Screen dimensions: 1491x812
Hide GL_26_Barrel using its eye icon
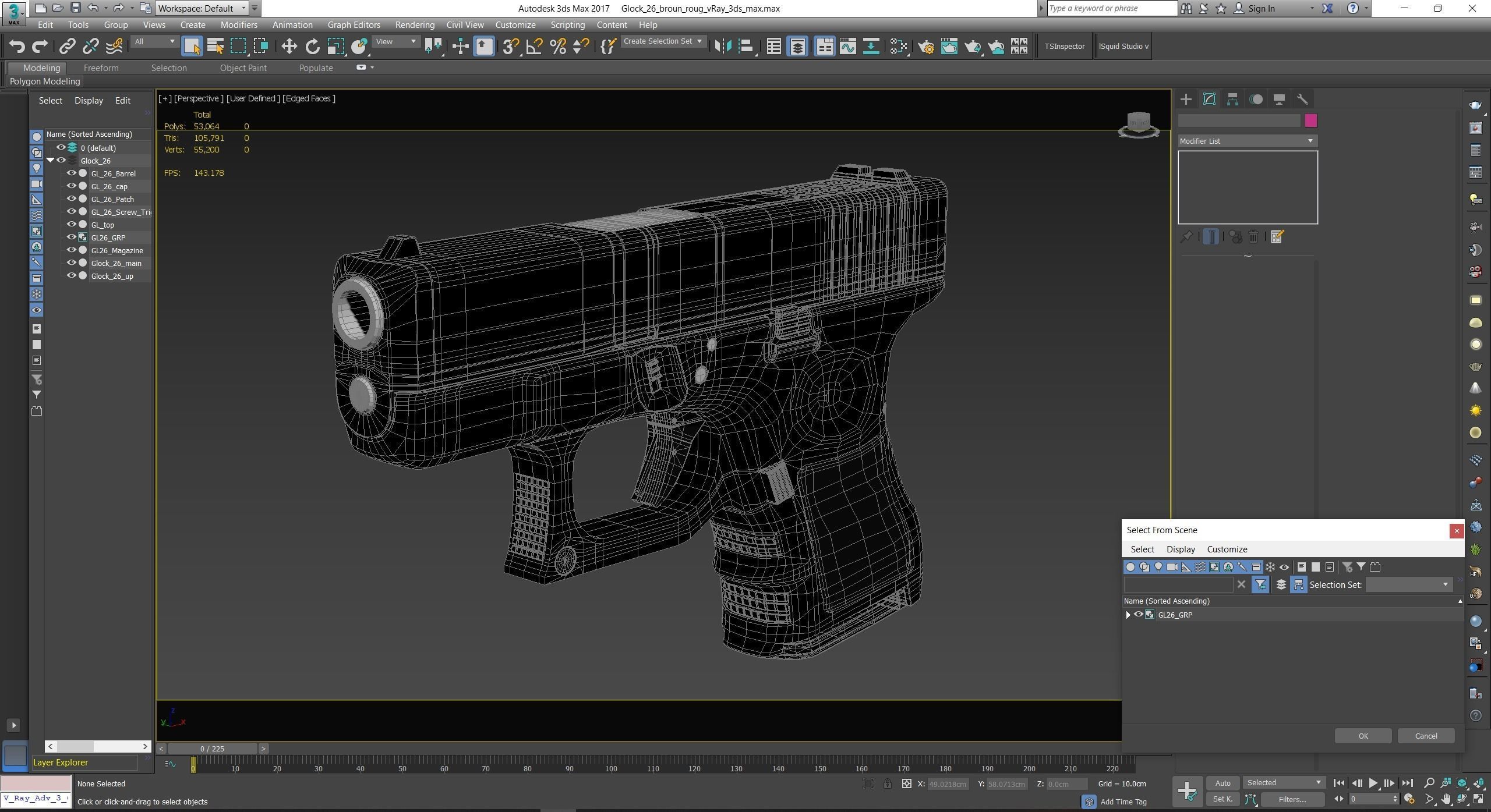(71, 173)
